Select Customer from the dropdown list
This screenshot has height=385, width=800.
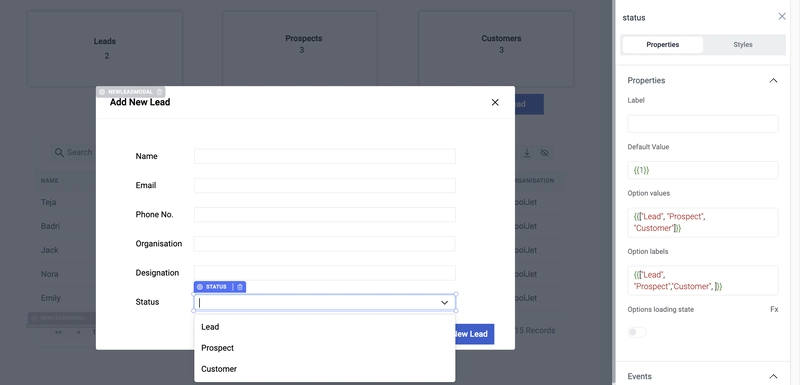pos(324,369)
